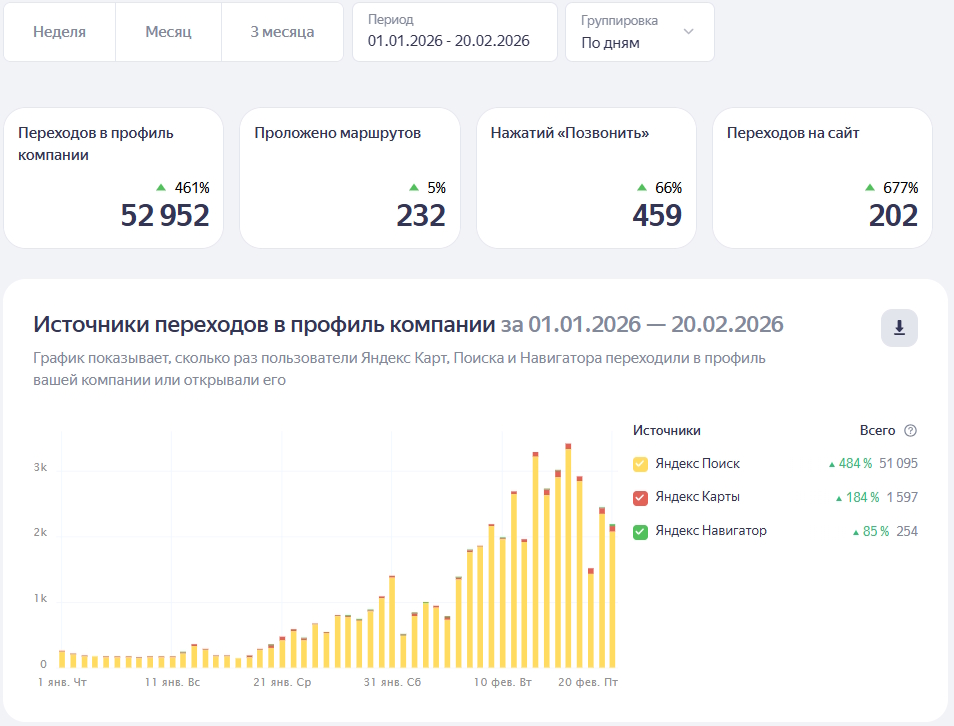Click the 11 янв. Вс axis label
Screen dimensions: 954x726
coord(172,682)
